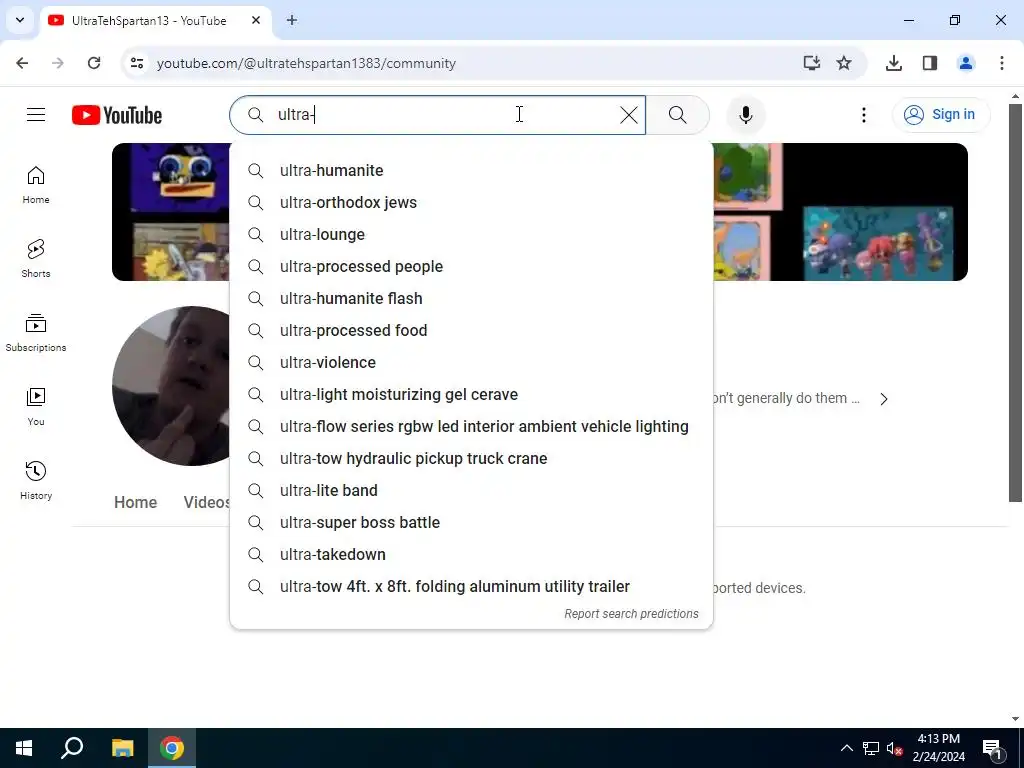The image size is (1024, 768).
Task: Click the channel banner image
Action: pos(840,212)
